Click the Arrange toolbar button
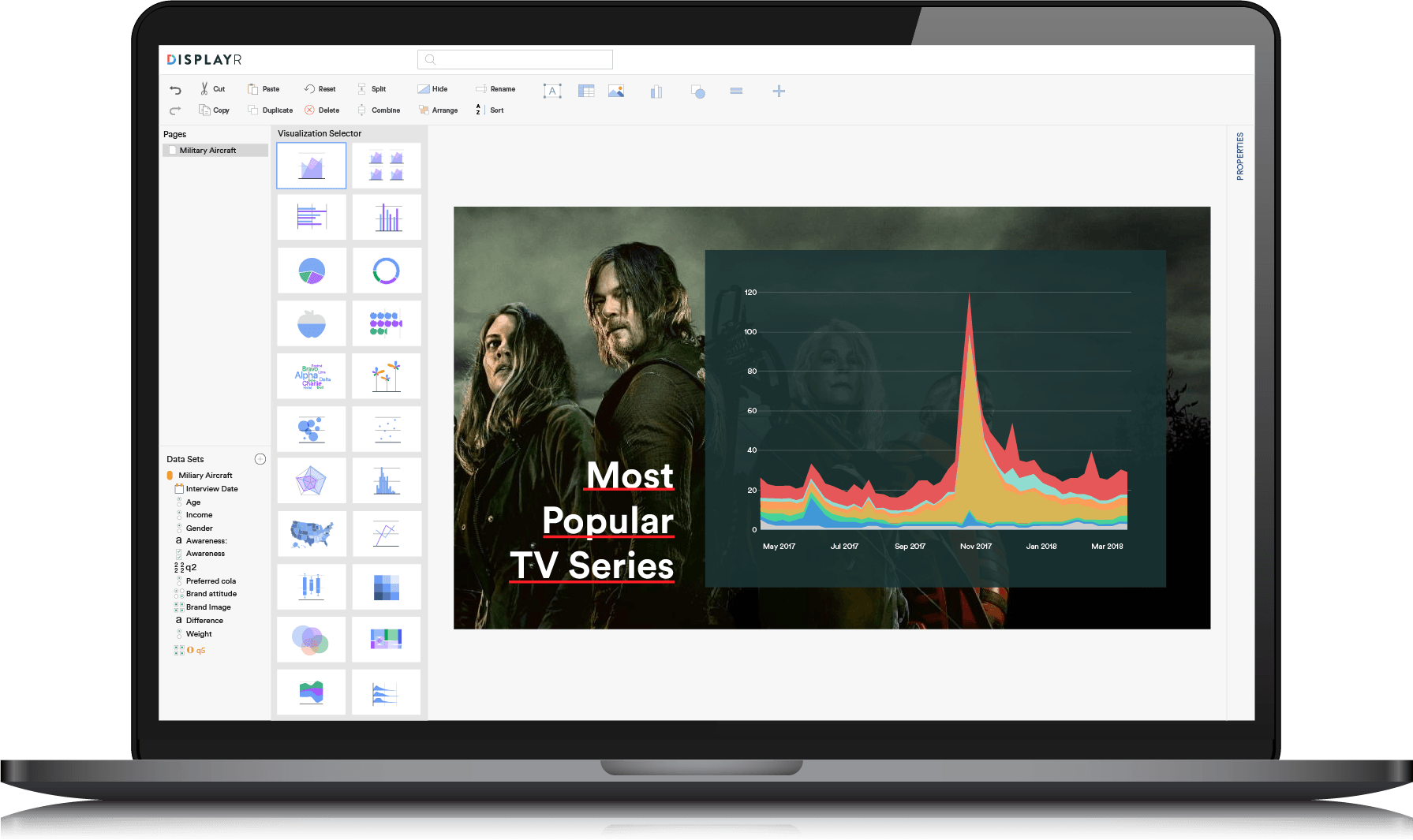Image resolution: width=1413 pixels, height=840 pixels. pos(438,110)
